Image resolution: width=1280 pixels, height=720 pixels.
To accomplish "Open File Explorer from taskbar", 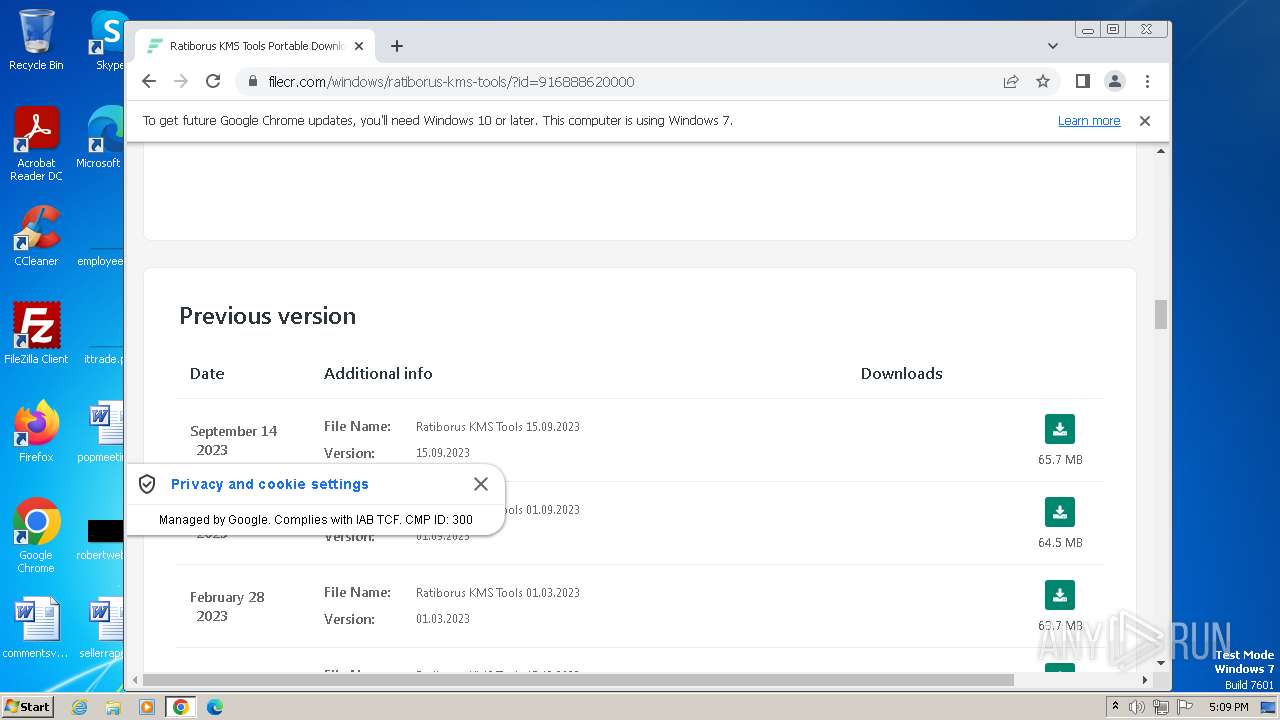I will click(x=113, y=707).
